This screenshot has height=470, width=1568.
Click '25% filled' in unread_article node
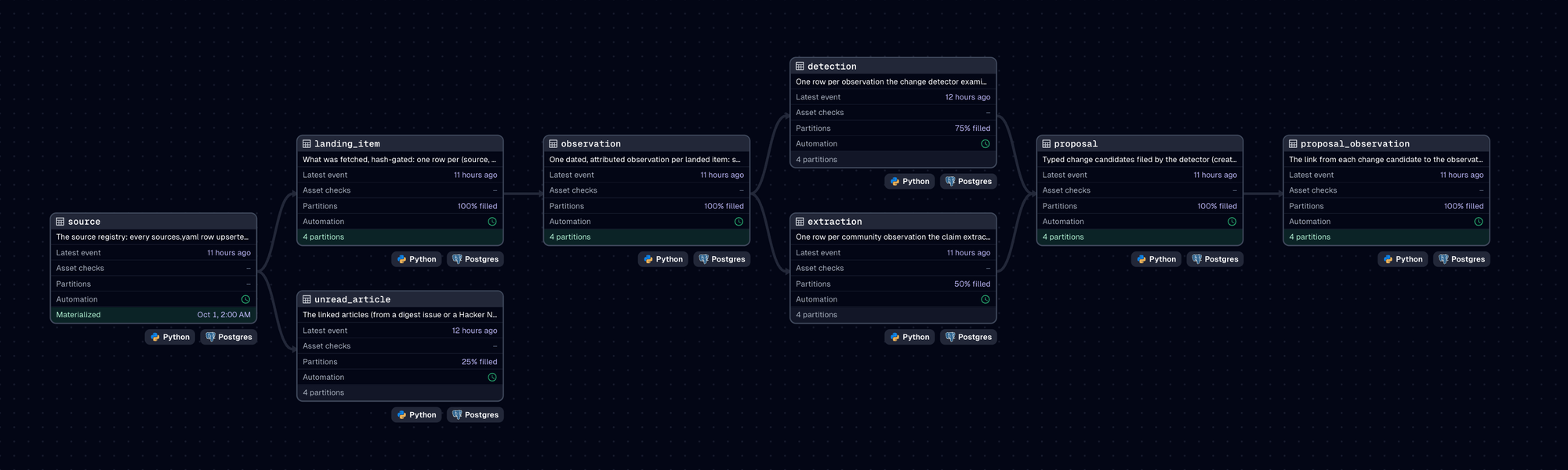point(479,362)
